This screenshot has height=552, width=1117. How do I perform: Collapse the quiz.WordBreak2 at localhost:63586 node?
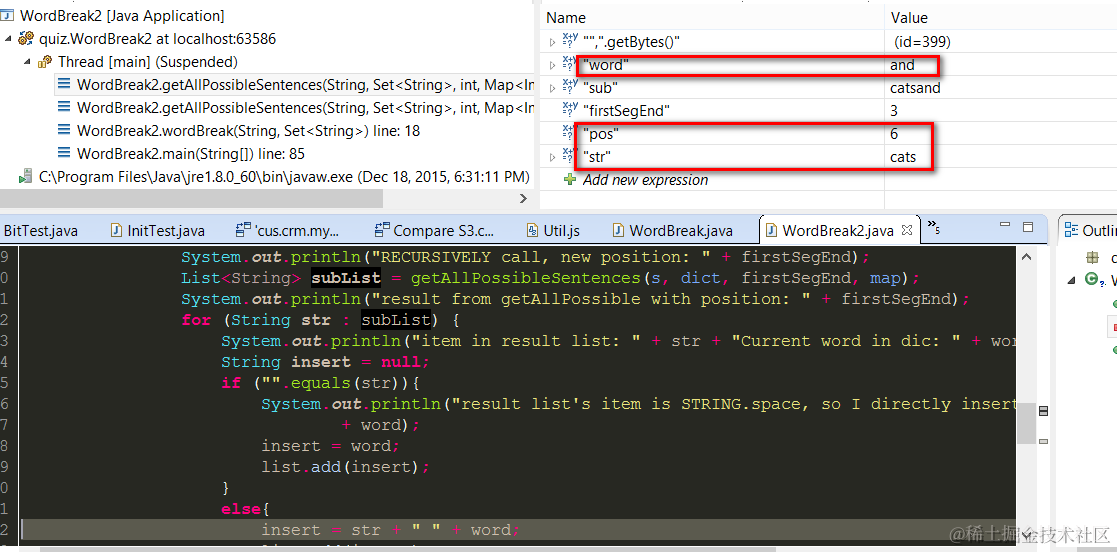pos(7,38)
